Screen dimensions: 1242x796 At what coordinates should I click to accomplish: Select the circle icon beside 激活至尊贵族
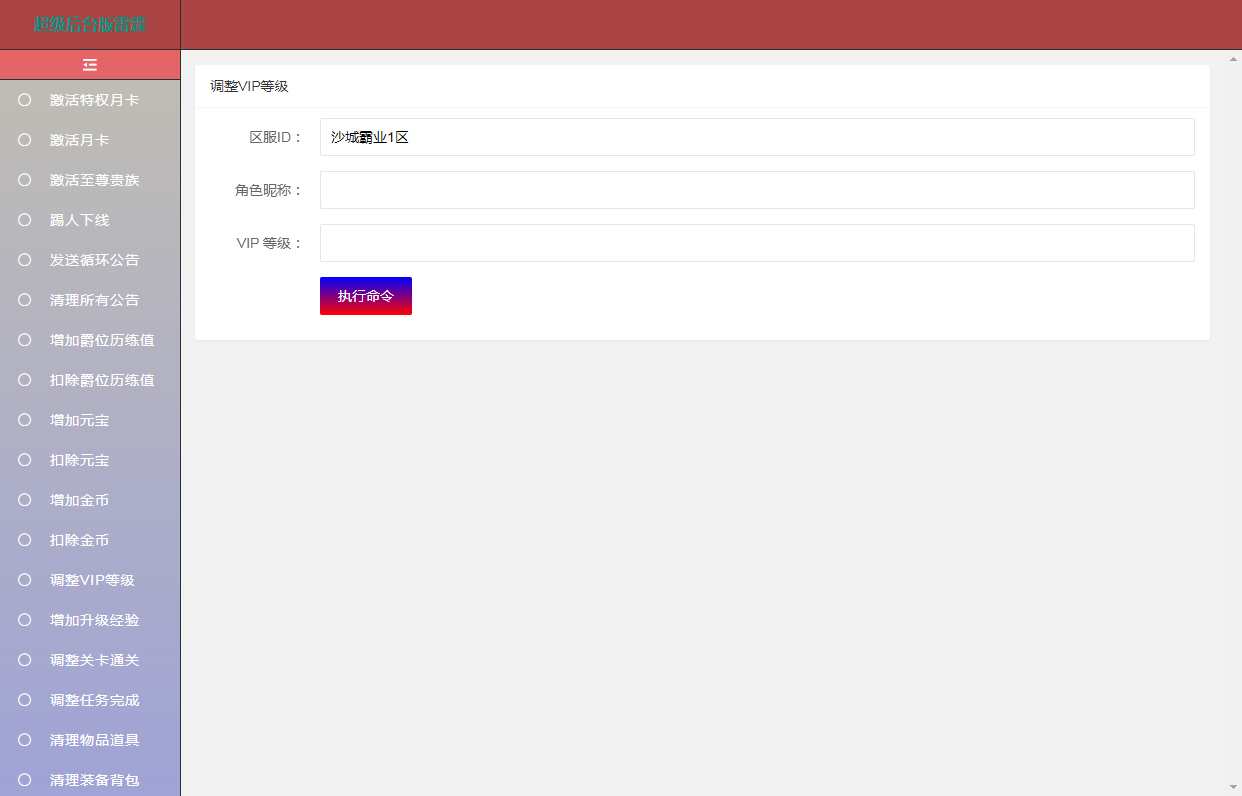pyautogui.click(x=23, y=180)
